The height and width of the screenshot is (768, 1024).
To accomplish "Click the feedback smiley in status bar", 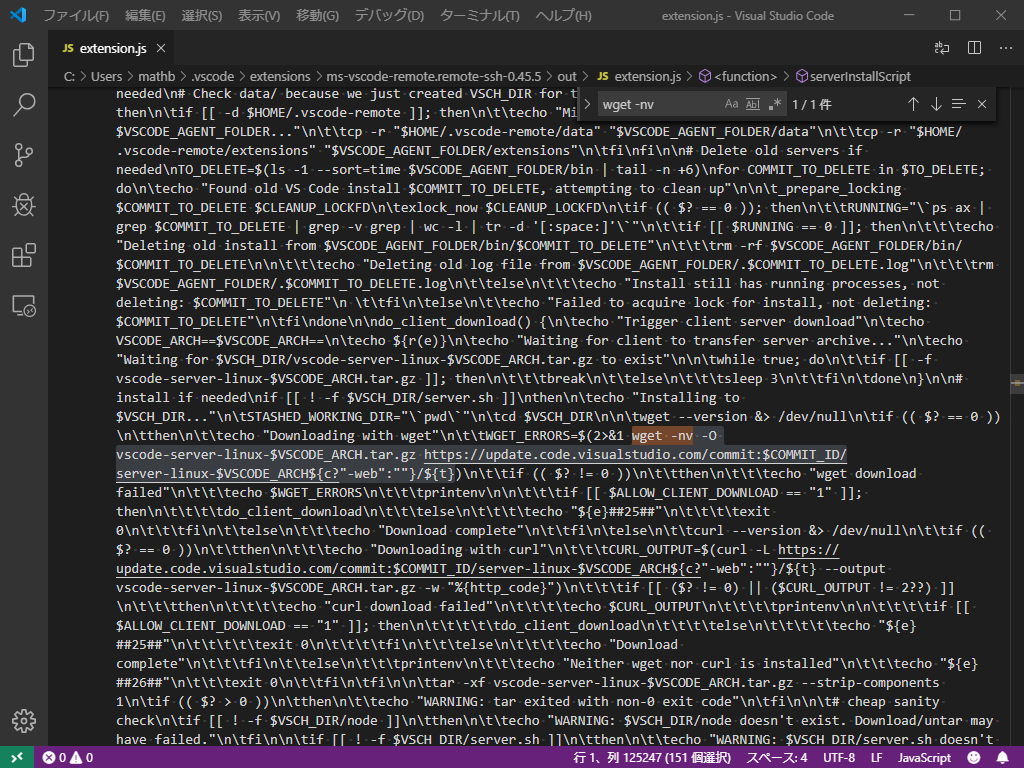I will click(974, 758).
